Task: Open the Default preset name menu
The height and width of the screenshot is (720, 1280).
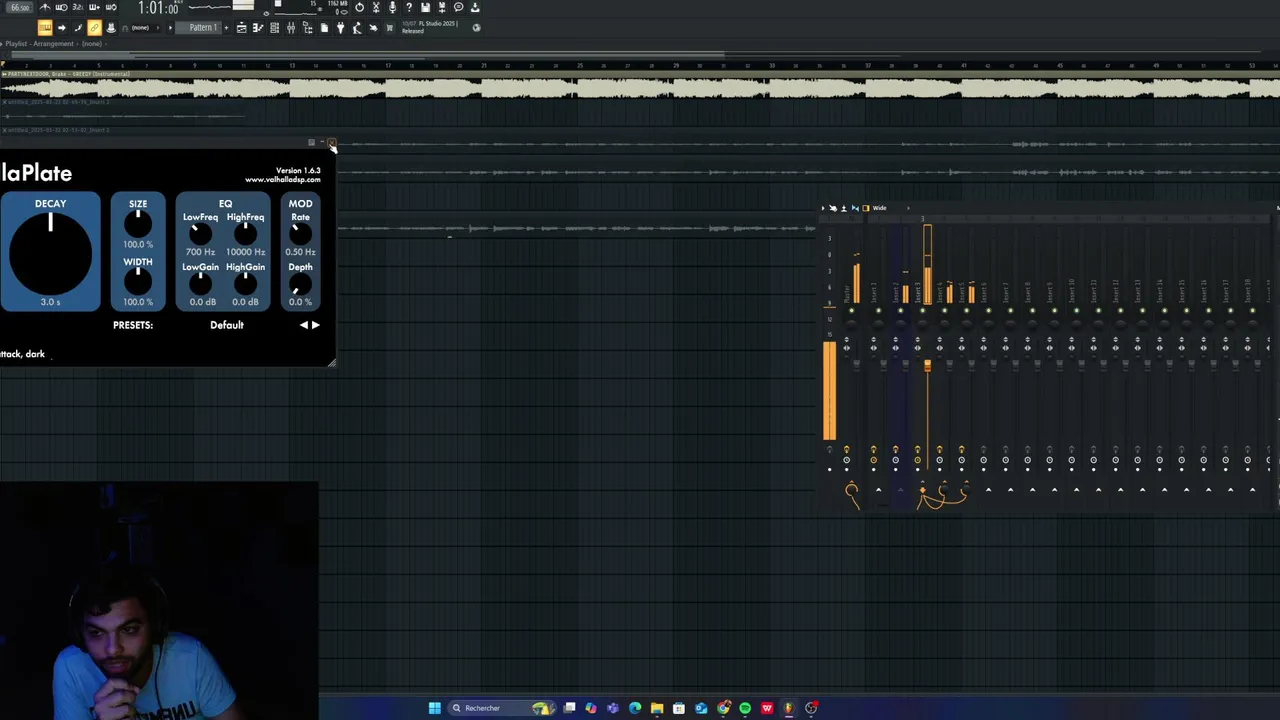Action: [227, 325]
